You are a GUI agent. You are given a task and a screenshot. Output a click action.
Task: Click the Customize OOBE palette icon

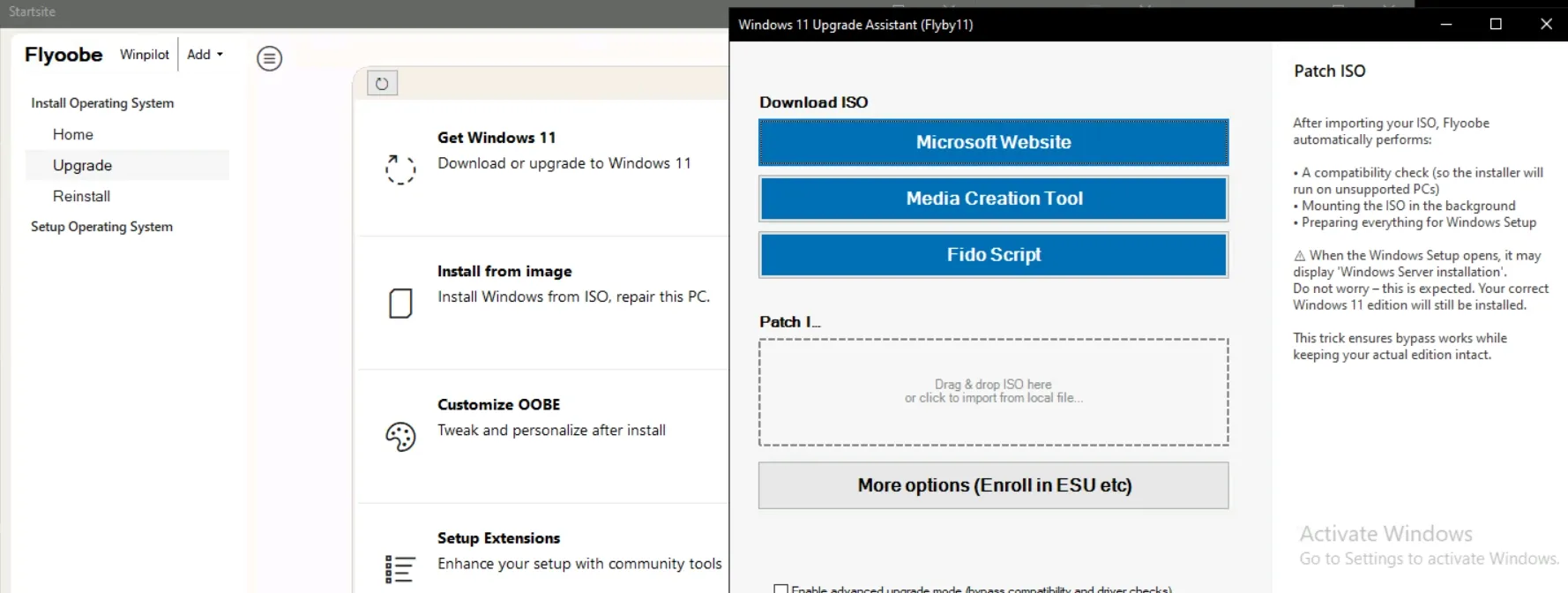(x=400, y=436)
